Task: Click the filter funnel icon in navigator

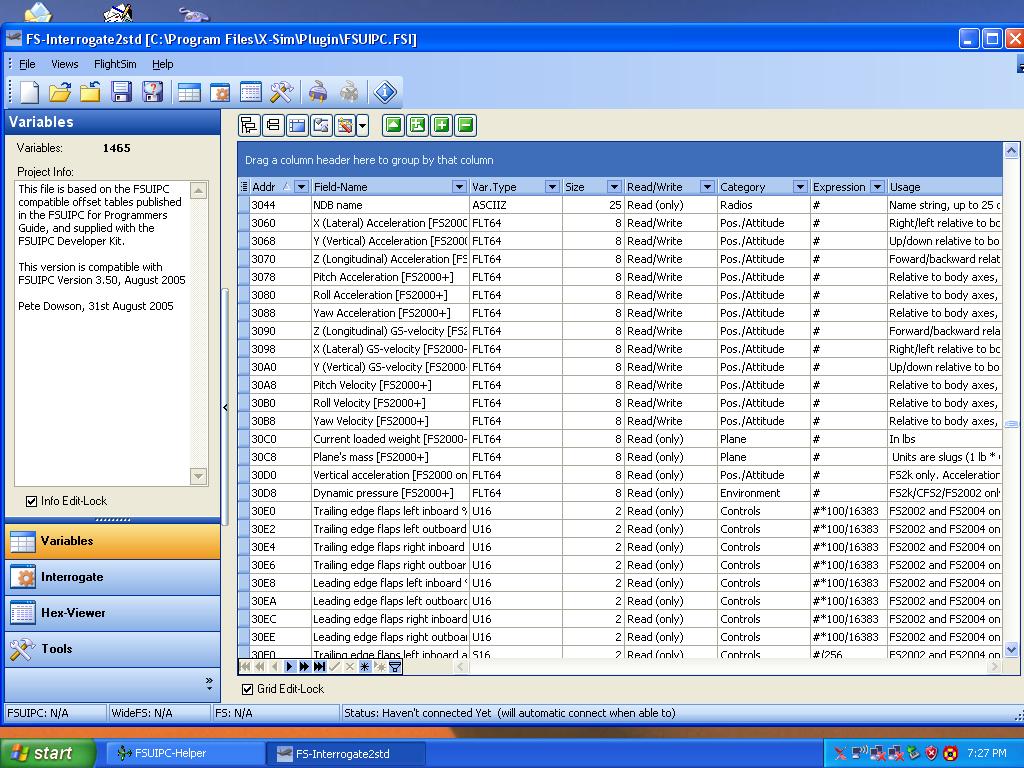Action: (x=395, y=667)
